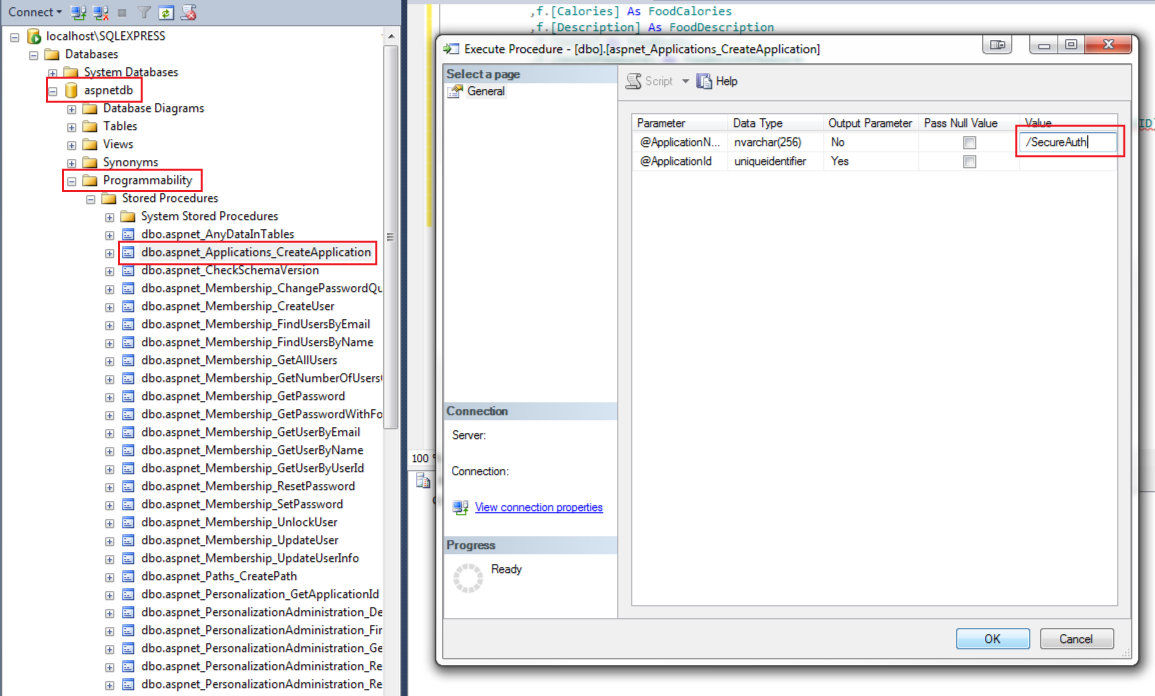Viewport: 1155px width, 696px height.
Task: Open the Script dropdown arrow
Action: click(685, 82)
